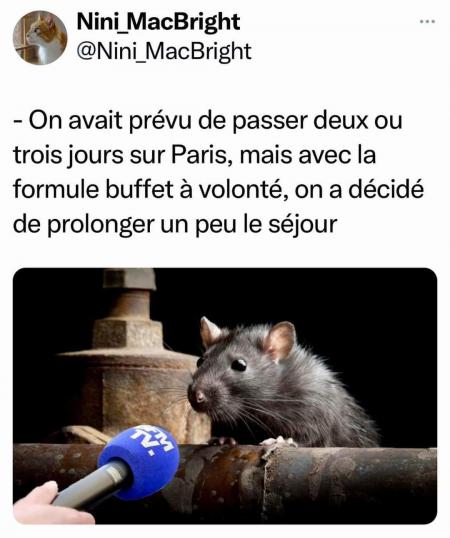Click the BFM TV logo on the microphone
This screenshot has width=450, height=538.
point(152,441)
